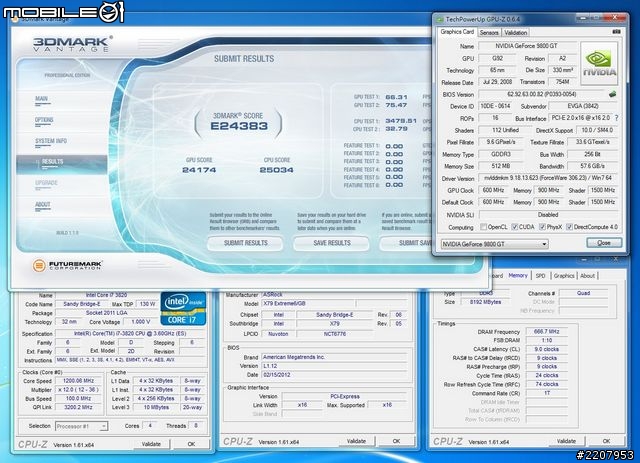Click the BIOS Version field in GPU-Z
Image resolution: width=640 pixels, height=463 pixels.
(x=542, y=94)
